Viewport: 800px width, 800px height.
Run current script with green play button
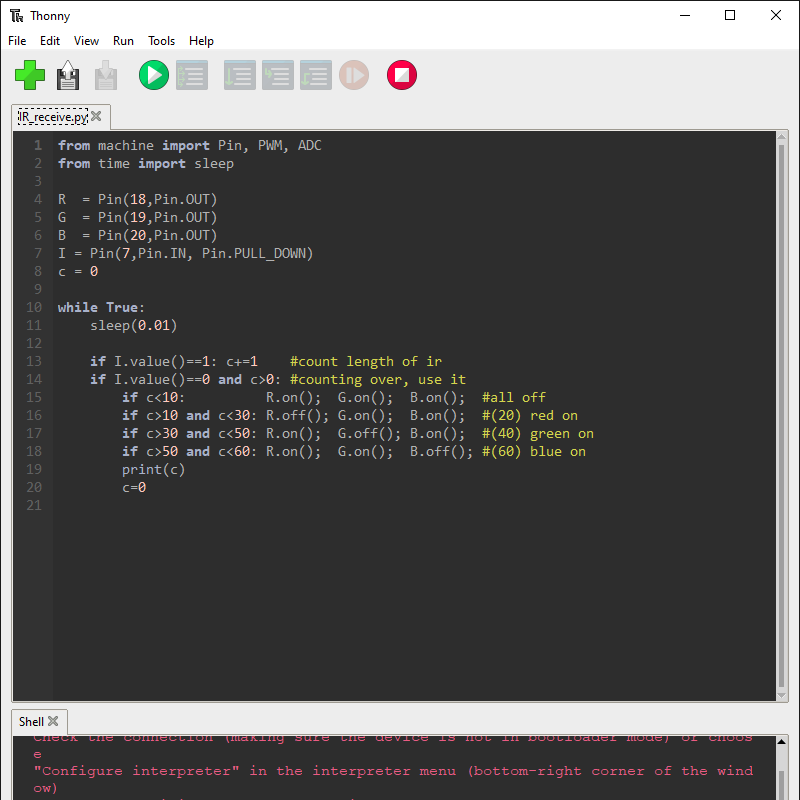point(154,75)
